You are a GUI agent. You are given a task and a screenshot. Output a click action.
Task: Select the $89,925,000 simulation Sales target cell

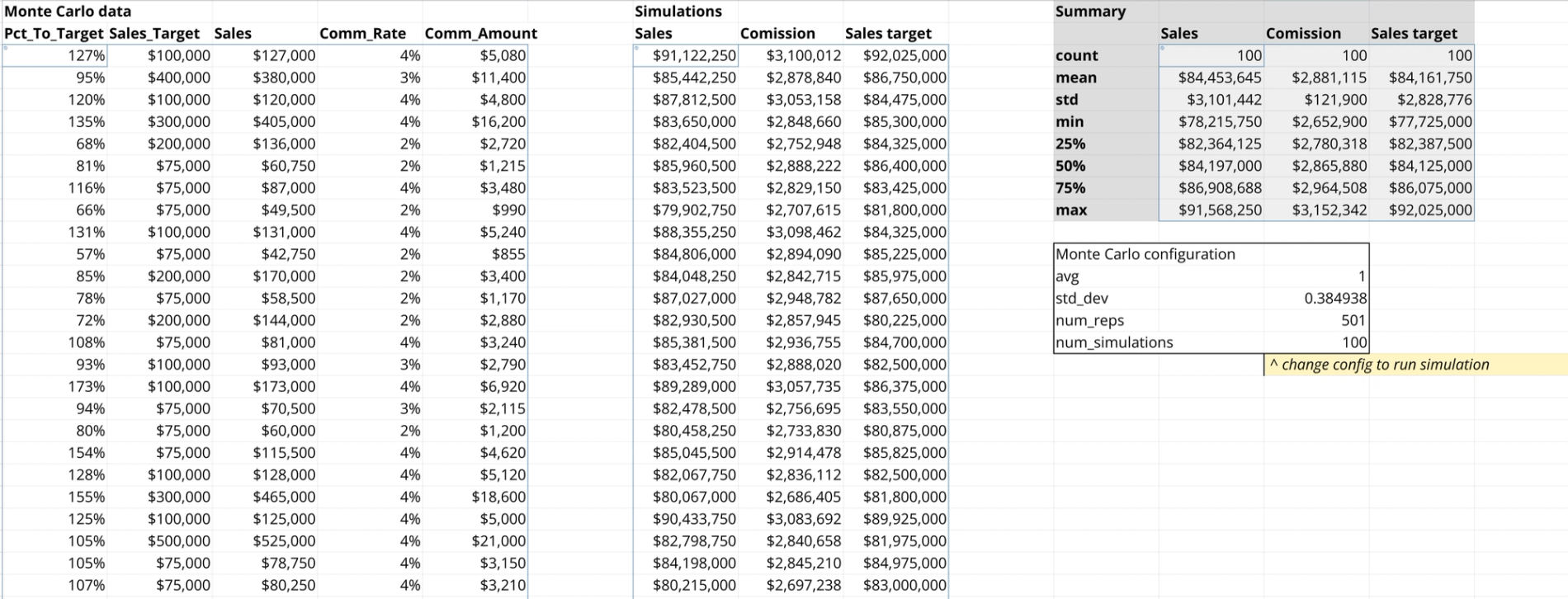coord(895,519)
